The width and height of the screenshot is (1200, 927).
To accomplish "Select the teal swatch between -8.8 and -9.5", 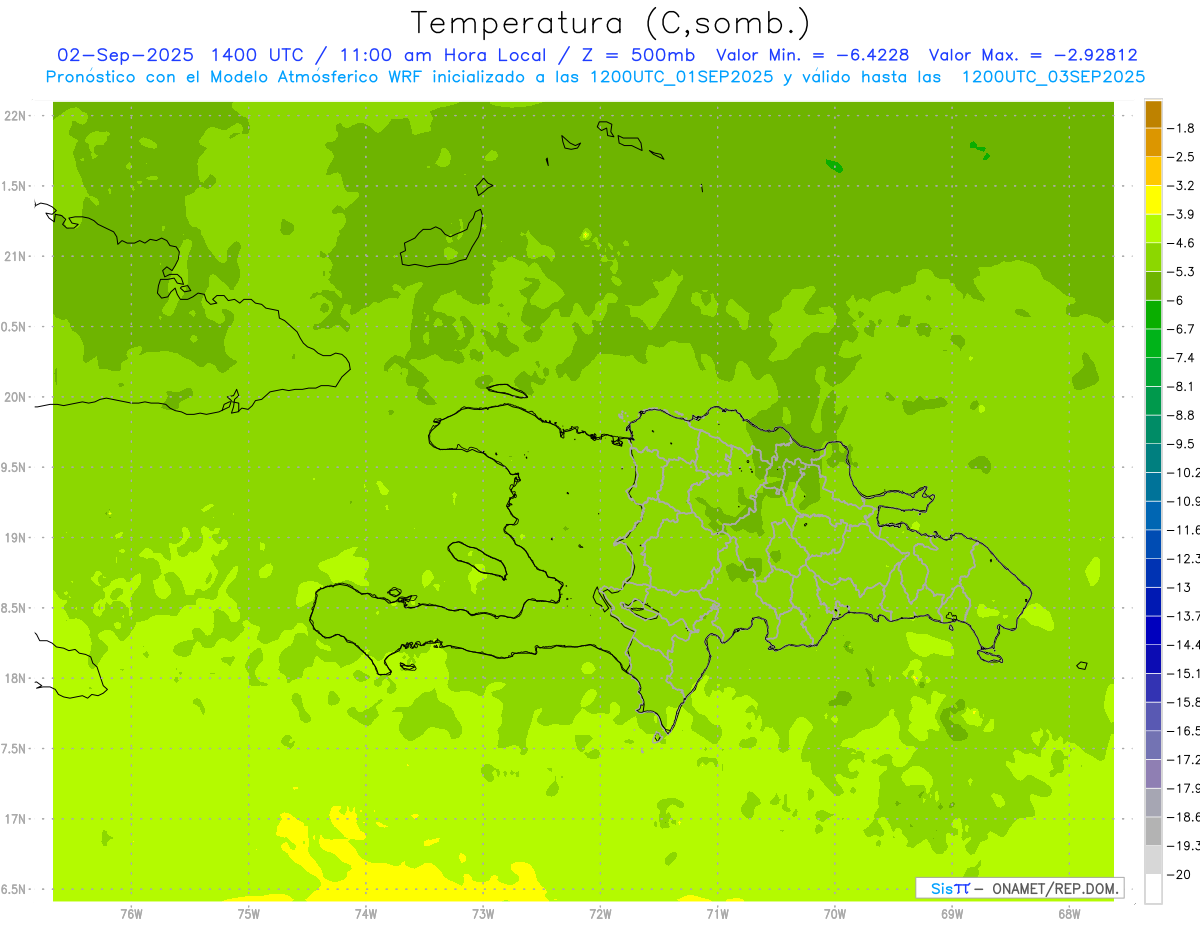I will (1153, 430).
